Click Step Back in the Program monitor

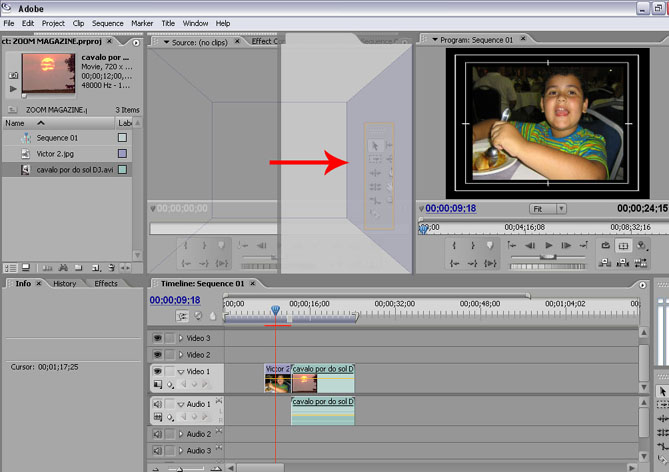point(530,245)
